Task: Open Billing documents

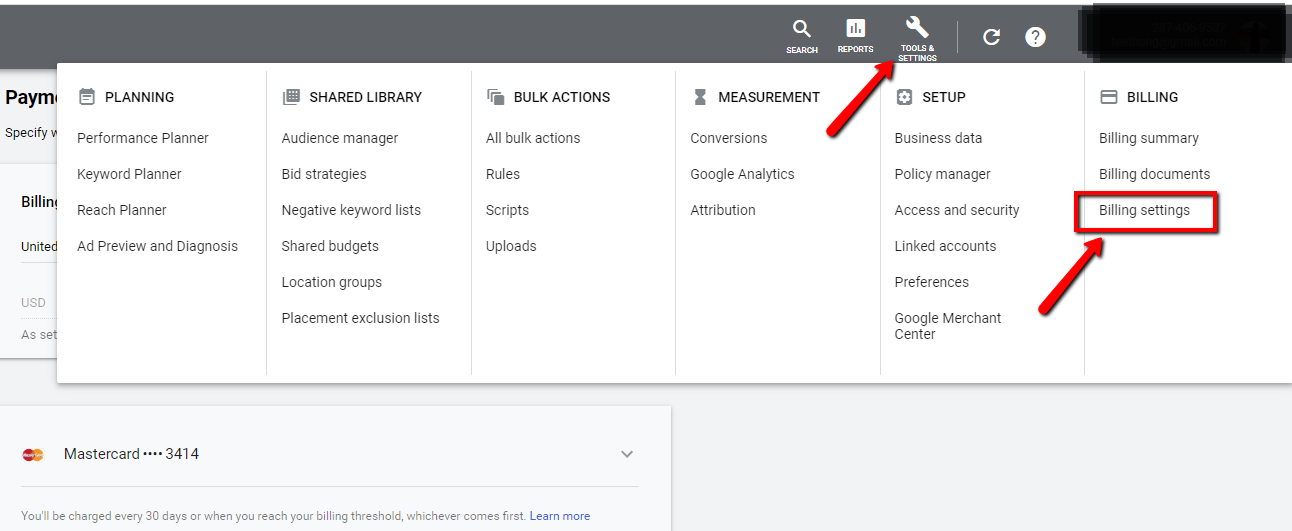Action: 1154,174
